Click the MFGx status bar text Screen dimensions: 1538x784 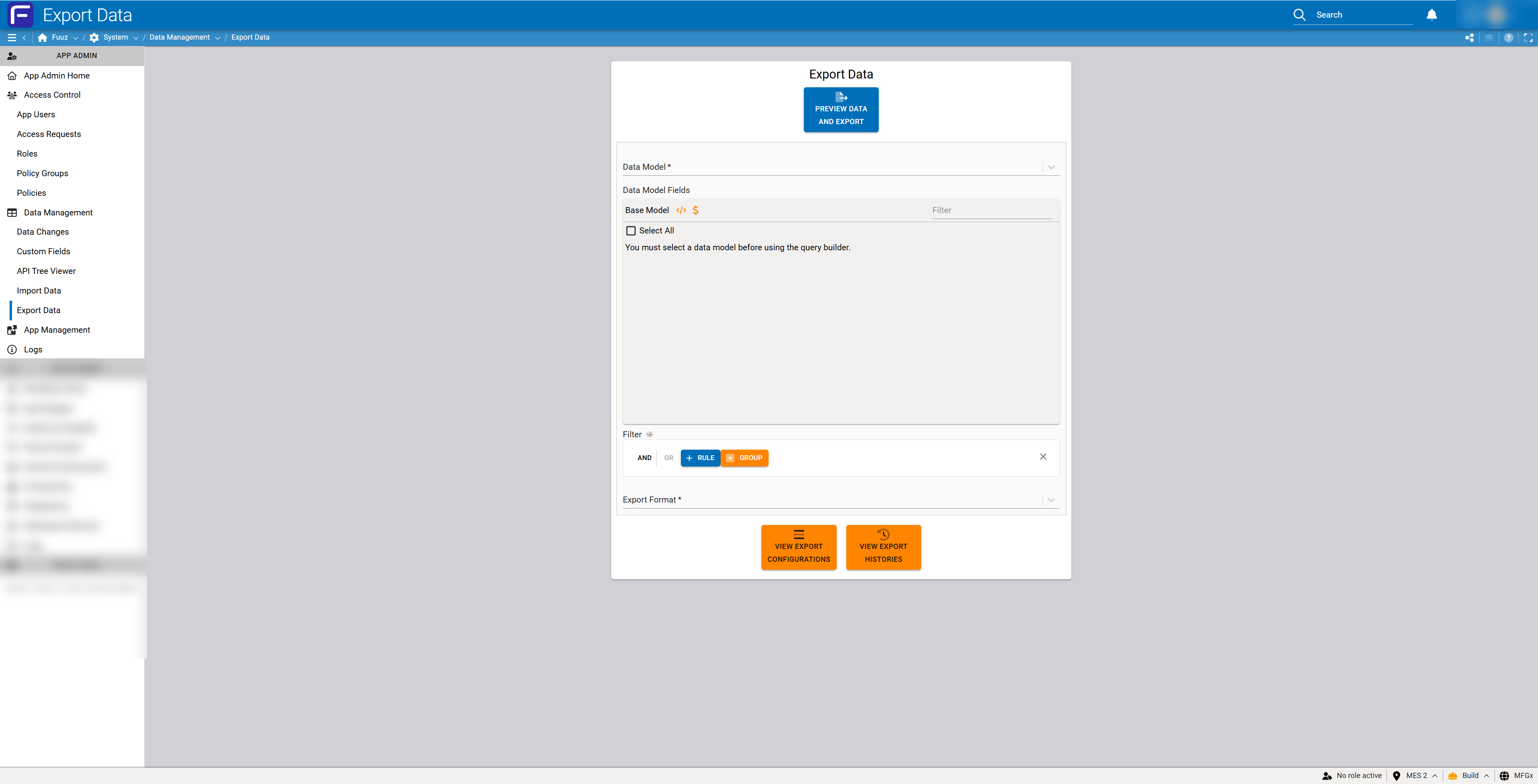coord(1523,776)
